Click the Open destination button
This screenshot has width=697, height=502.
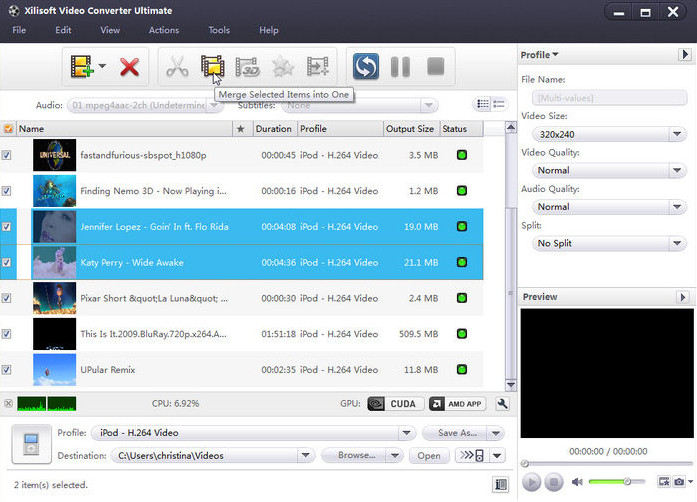point(429,455)
